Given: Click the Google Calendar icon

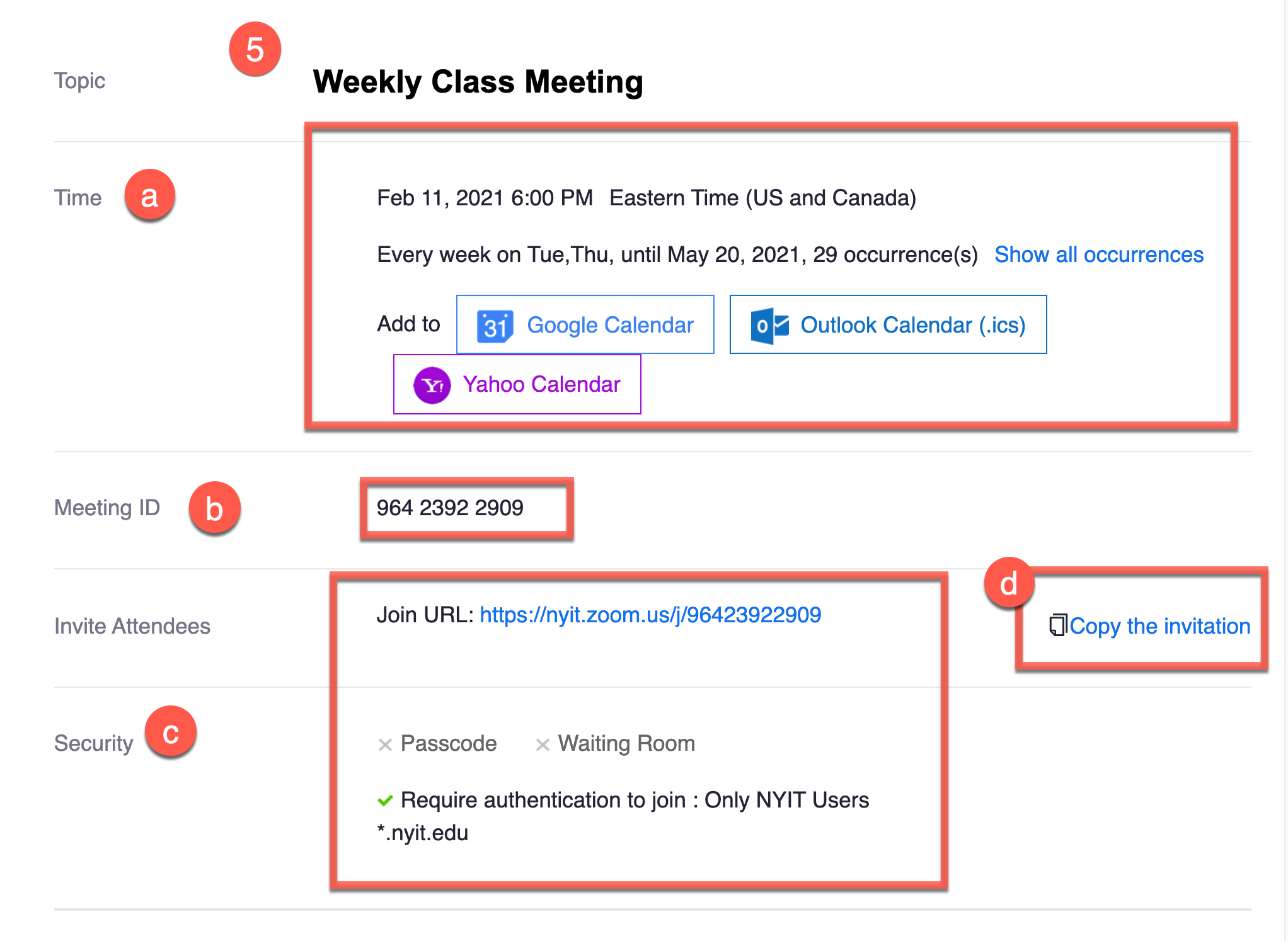Looking at the screenshot, I should pyautogui.click(x=495, y=326).
